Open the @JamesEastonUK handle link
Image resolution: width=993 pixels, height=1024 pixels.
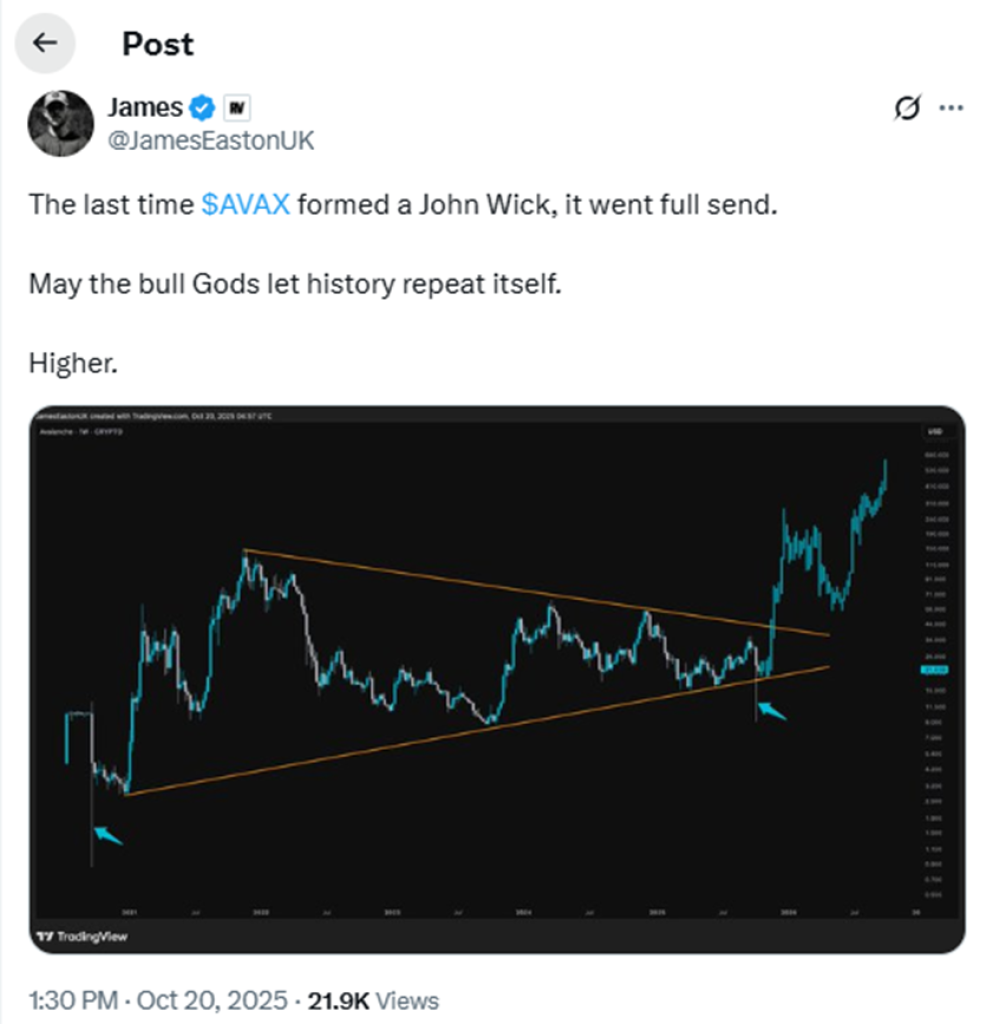tap(210, 140)
